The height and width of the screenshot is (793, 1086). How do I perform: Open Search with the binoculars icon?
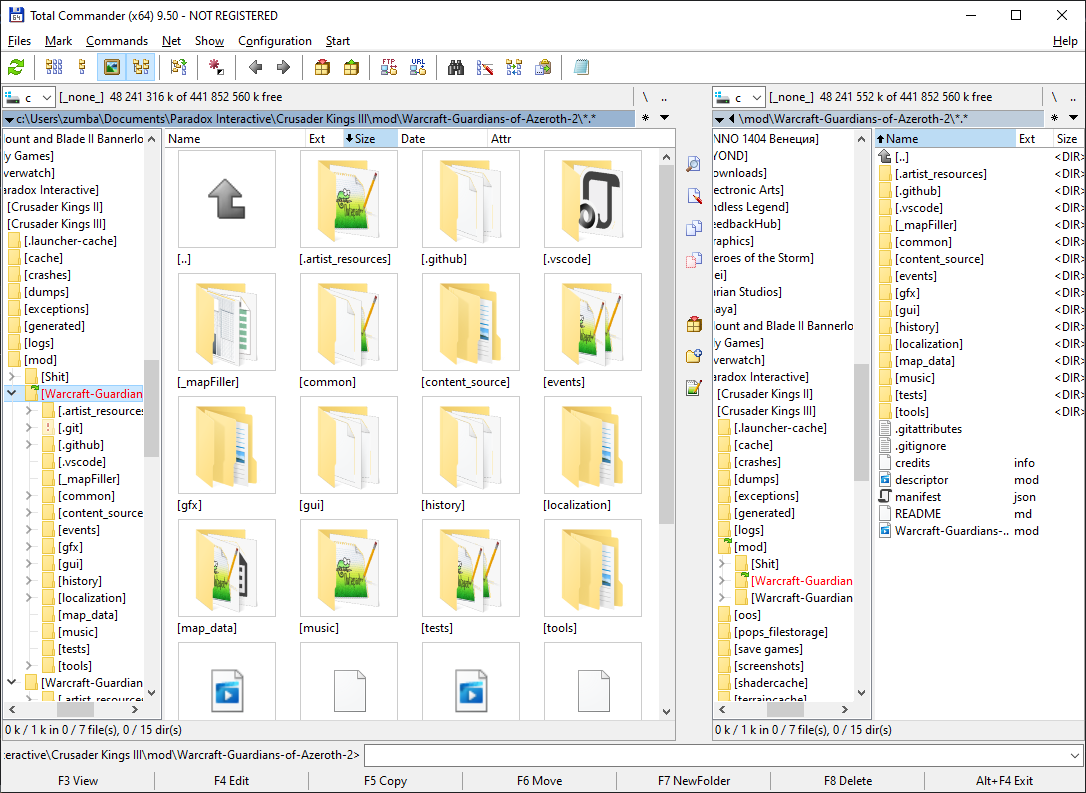click(456, 67)
